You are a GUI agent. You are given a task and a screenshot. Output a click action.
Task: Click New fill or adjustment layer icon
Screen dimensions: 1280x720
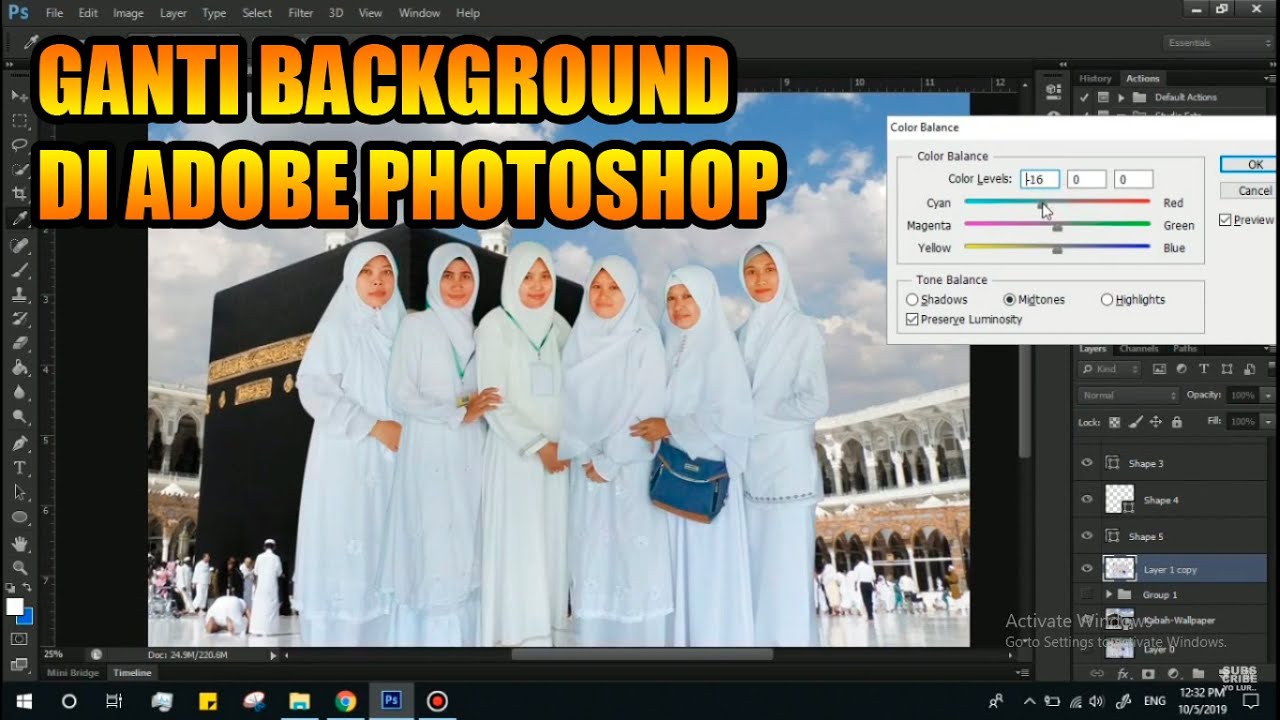1172,674
